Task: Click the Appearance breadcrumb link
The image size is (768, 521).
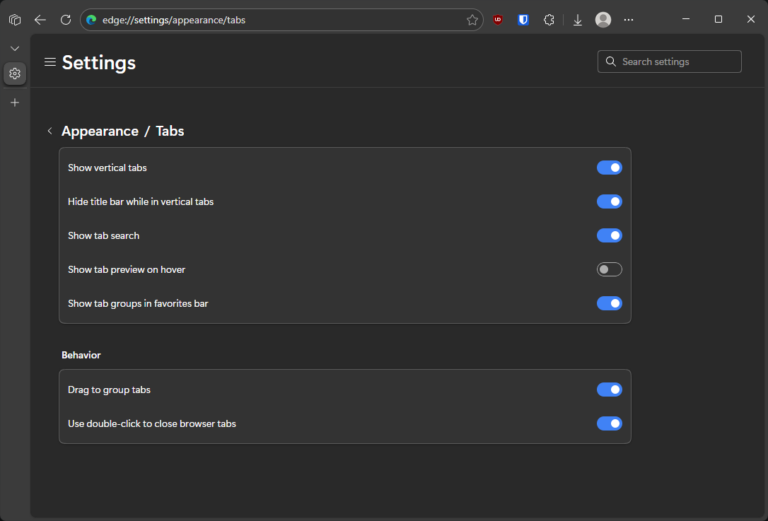Action: point(100,131)
